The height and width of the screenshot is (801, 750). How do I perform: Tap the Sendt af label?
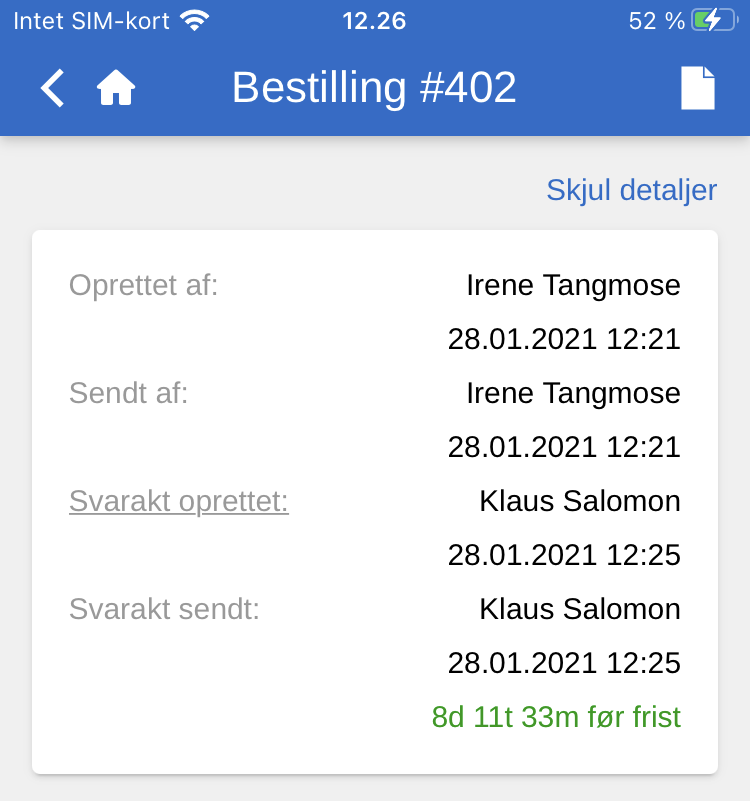pos(128,393)
